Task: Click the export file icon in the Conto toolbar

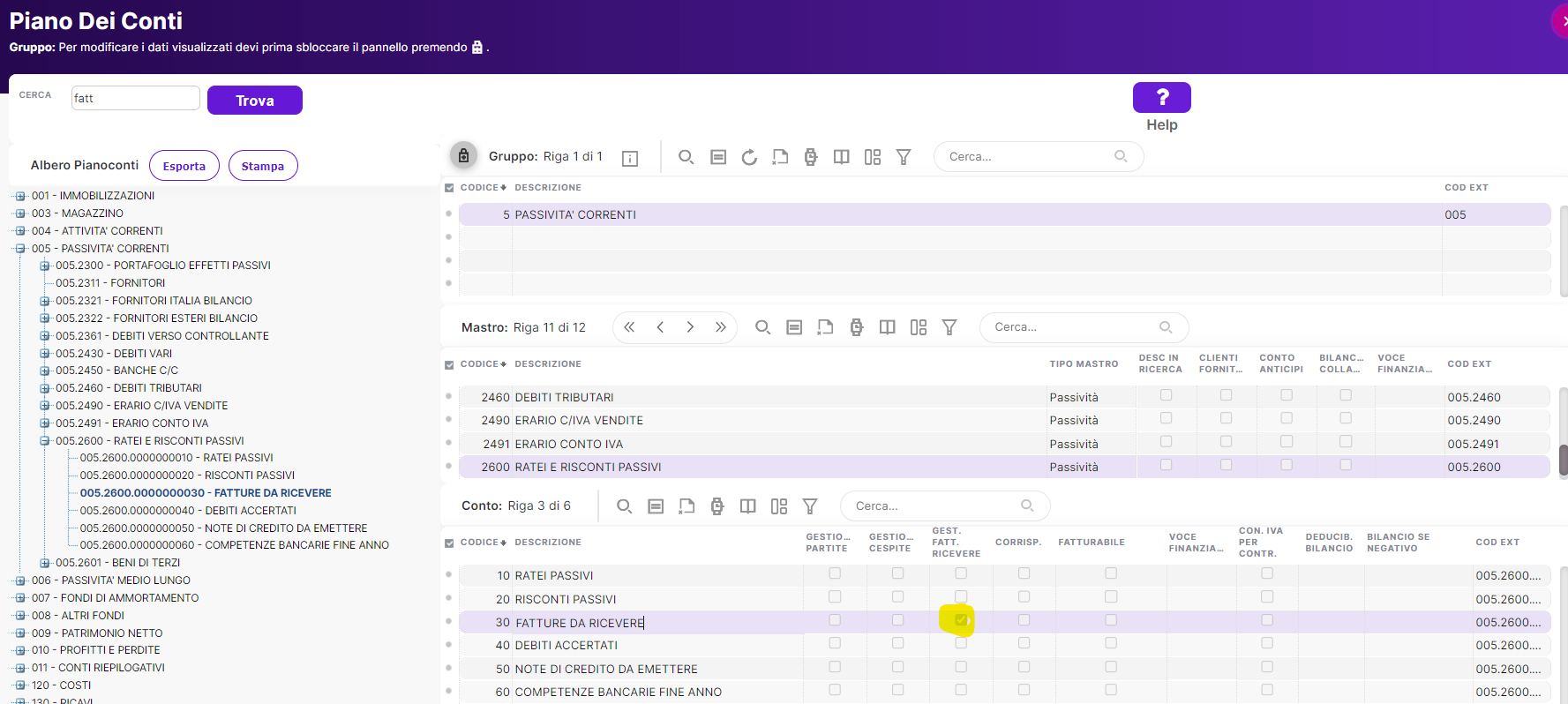Action: coord(686,506)
